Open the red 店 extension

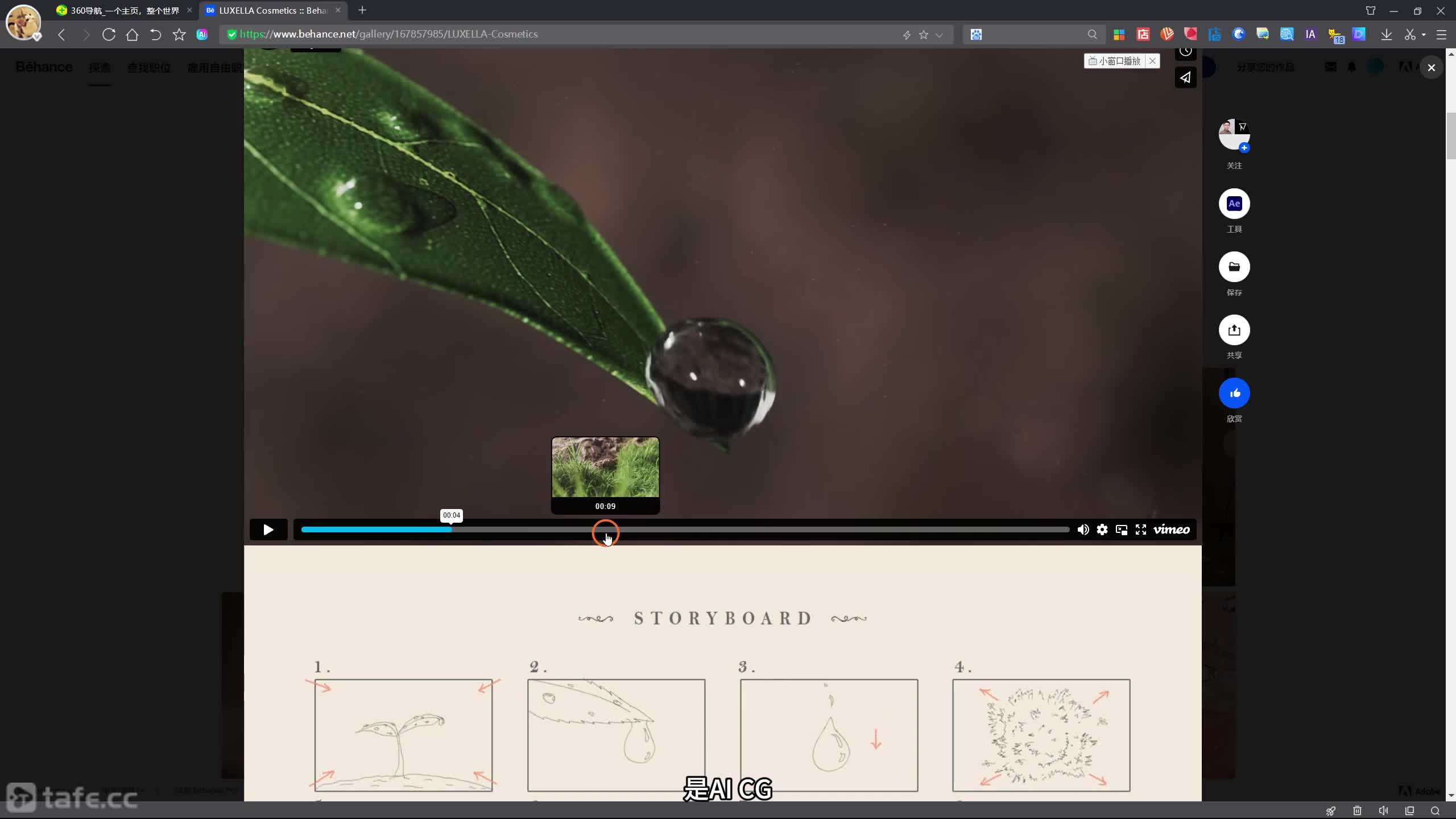1143,35
